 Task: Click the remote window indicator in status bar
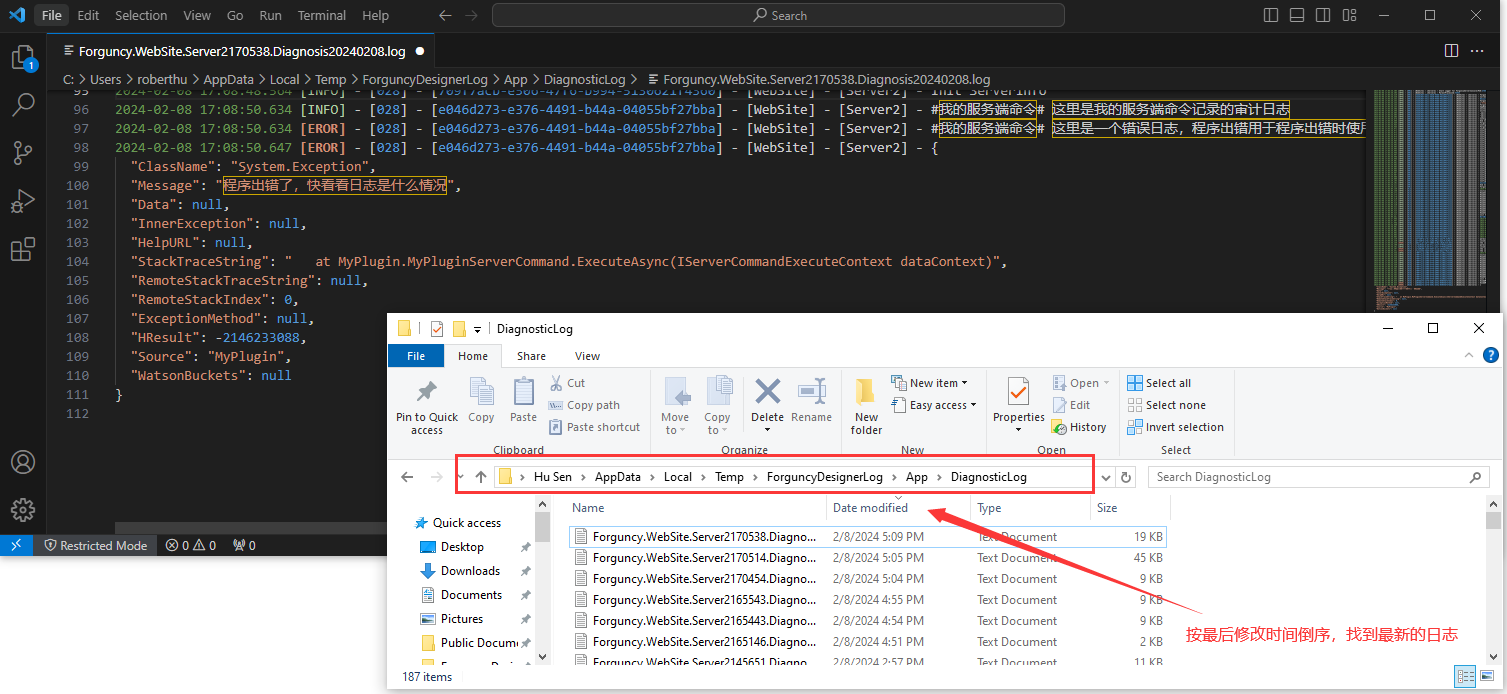(x=16, y=545)
